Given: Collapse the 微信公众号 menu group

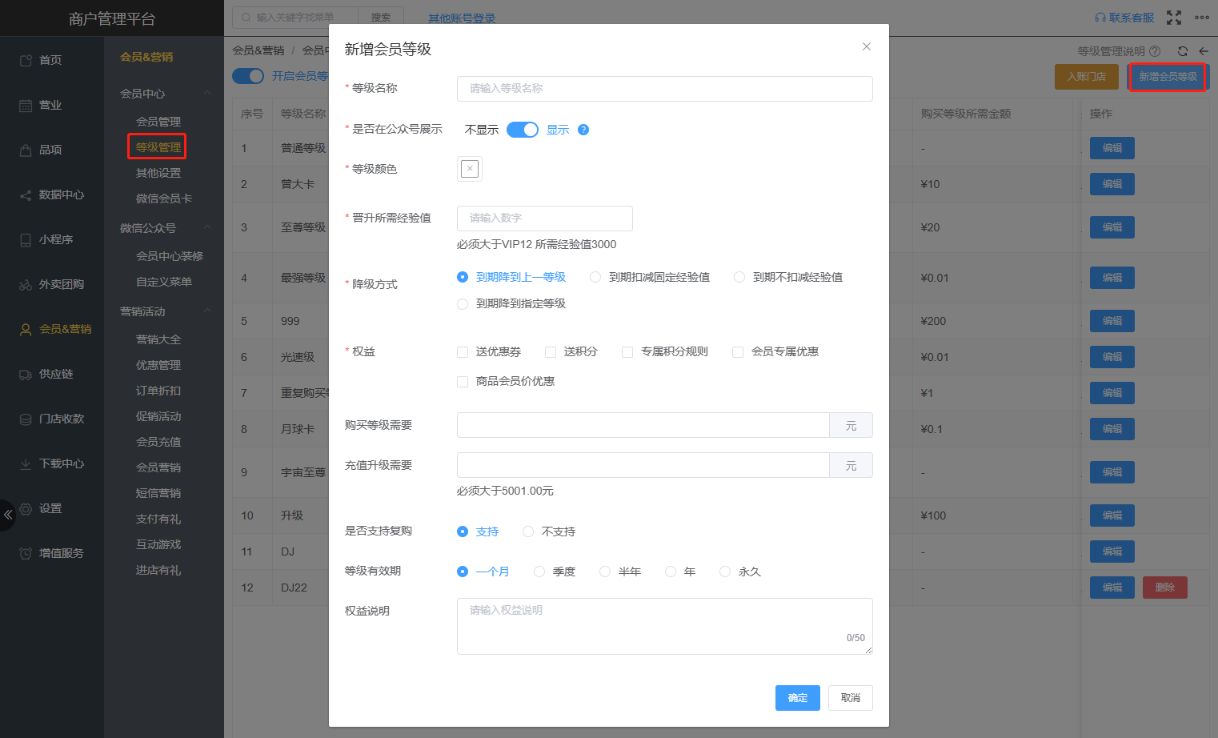Looking at the screenshot, I should click(x=207, y=228).
